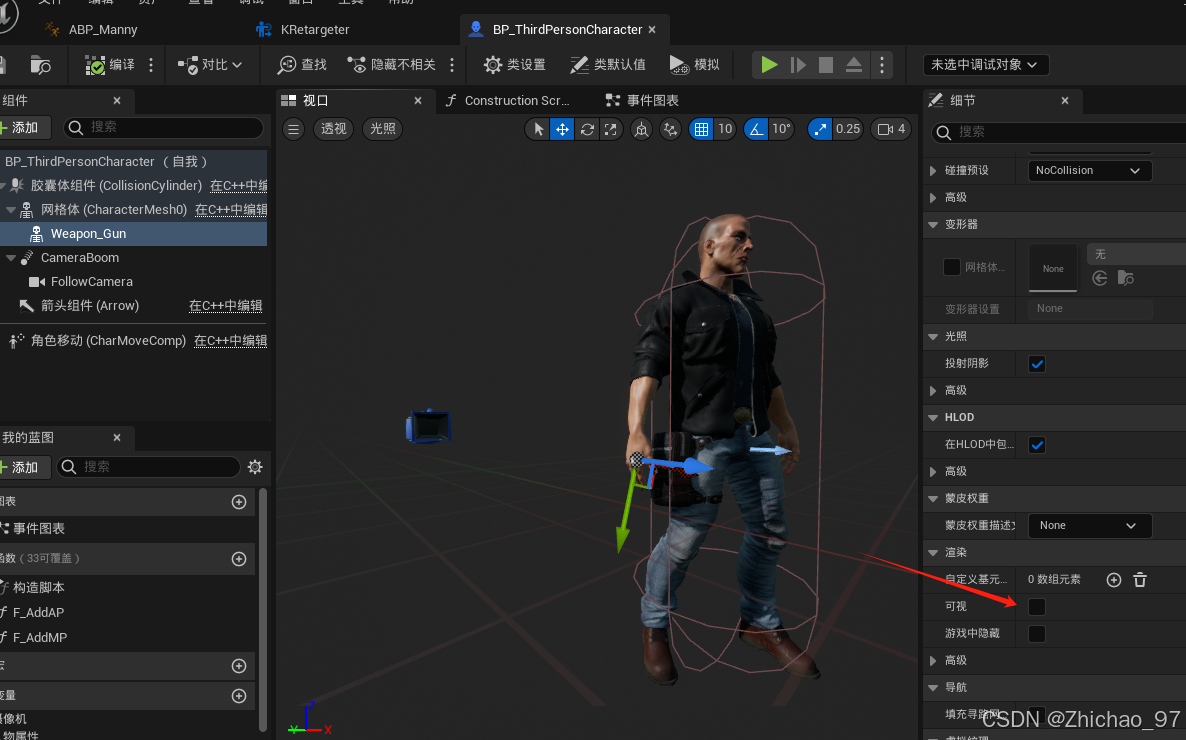Toggle scale snapping icon in viewport
Screen dimensions: 1186x740
[820, 129]
